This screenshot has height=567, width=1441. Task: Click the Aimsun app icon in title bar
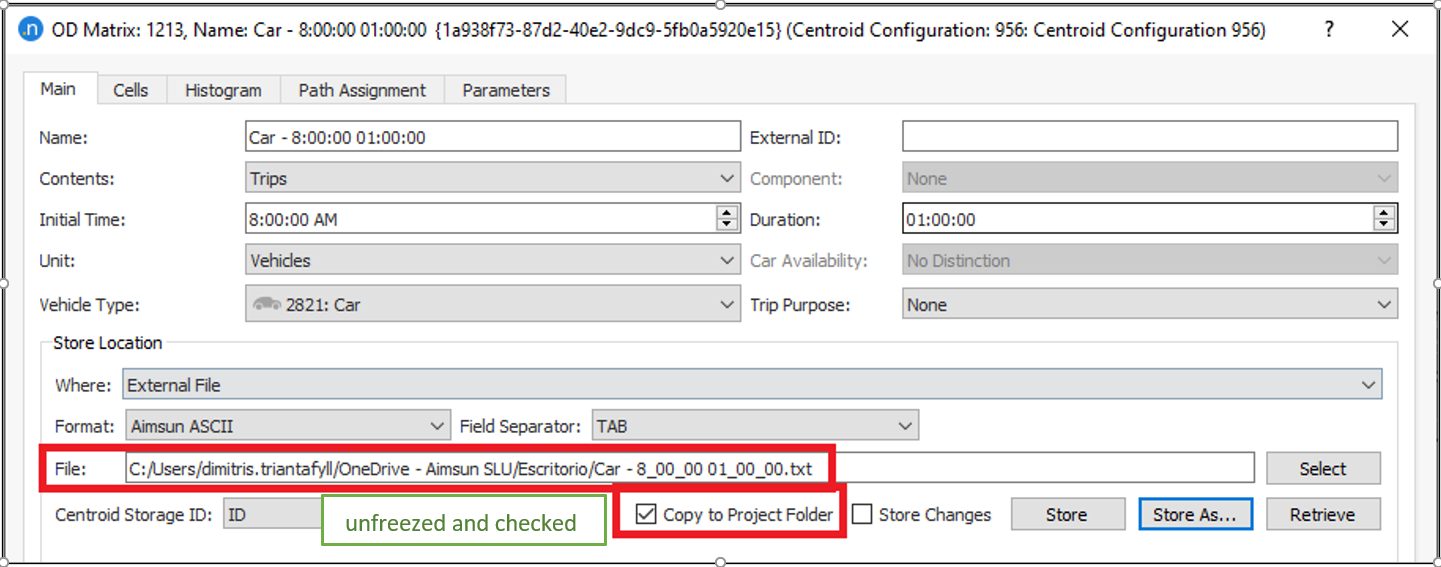tap(31, 30)
